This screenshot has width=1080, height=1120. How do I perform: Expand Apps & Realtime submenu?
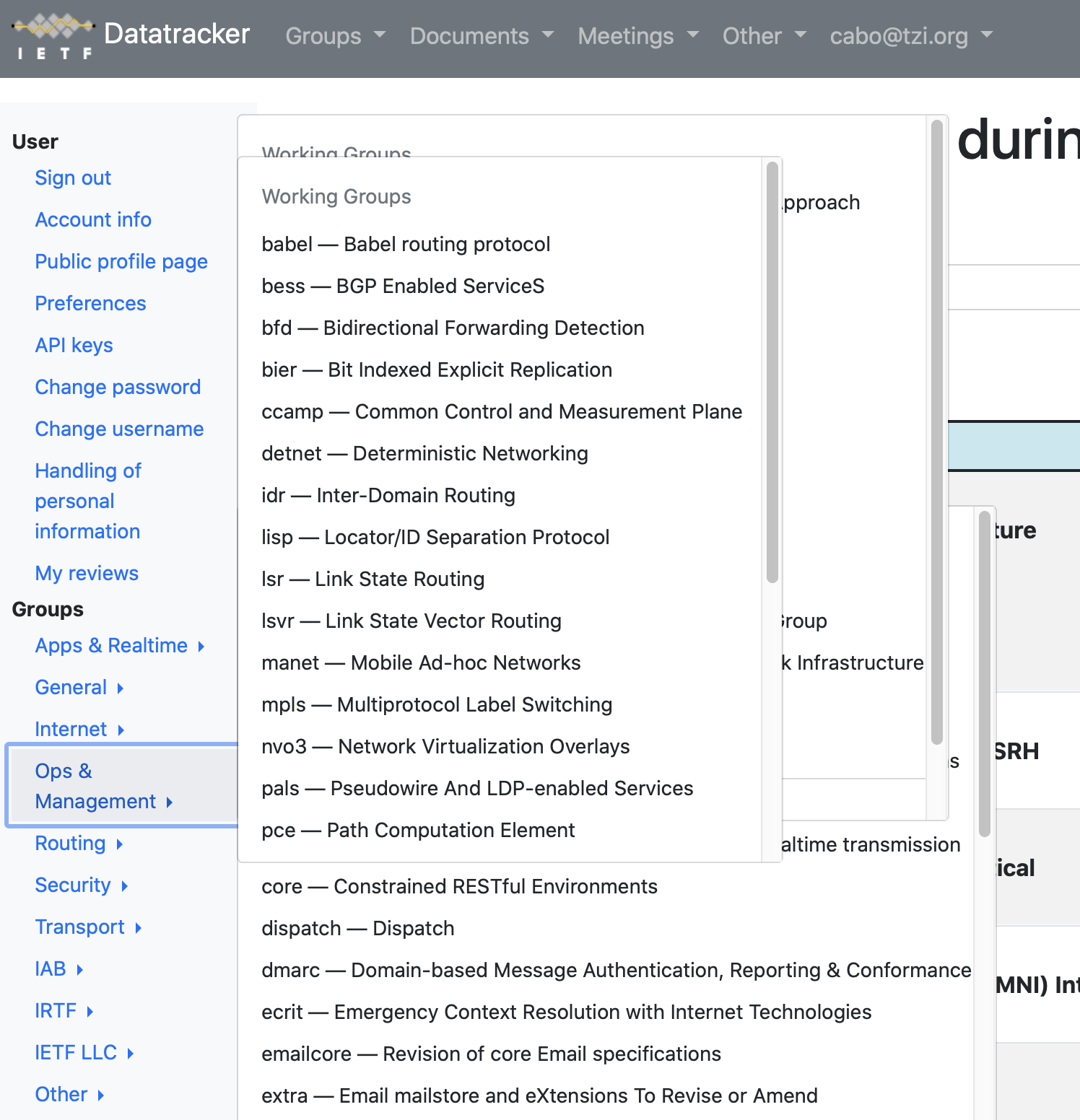click(120, 645)
